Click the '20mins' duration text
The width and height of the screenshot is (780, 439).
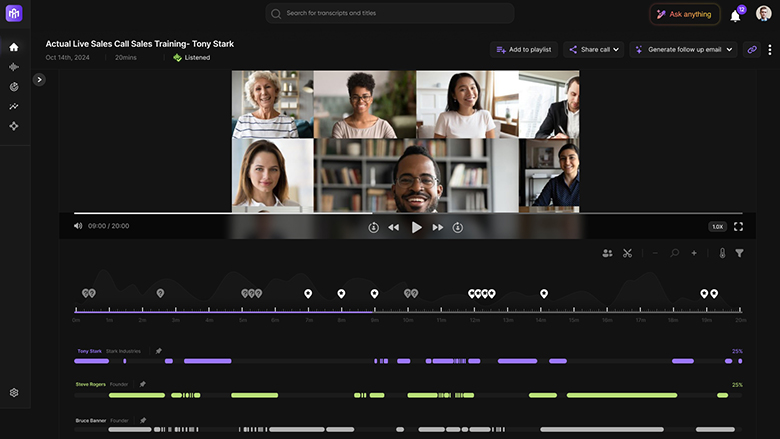[125, 58]
